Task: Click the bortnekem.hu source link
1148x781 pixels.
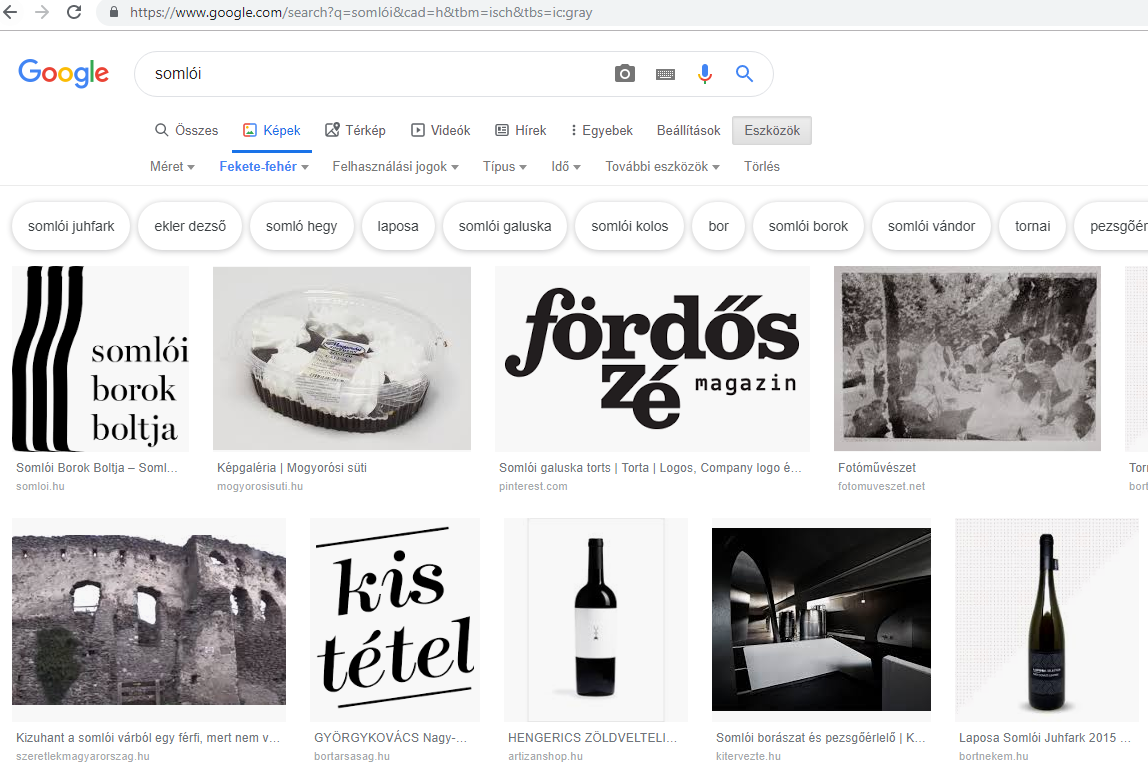Action: click(x=994, y=756)
